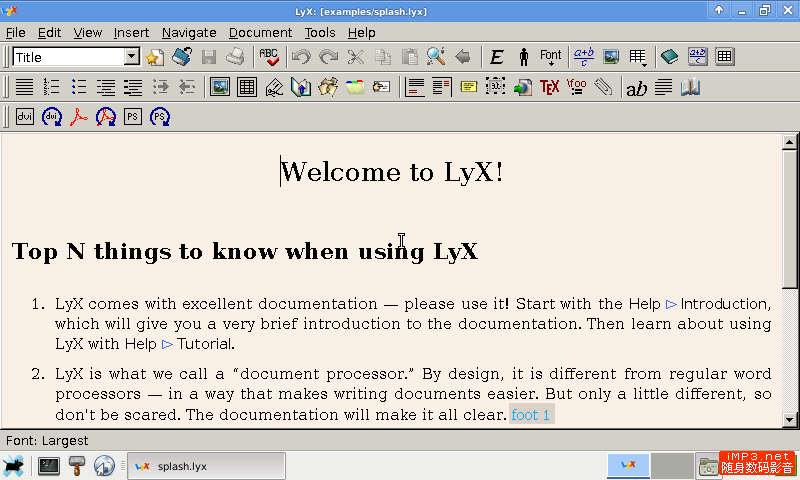Increase list depth icon
800x480 pixels.
160,87
